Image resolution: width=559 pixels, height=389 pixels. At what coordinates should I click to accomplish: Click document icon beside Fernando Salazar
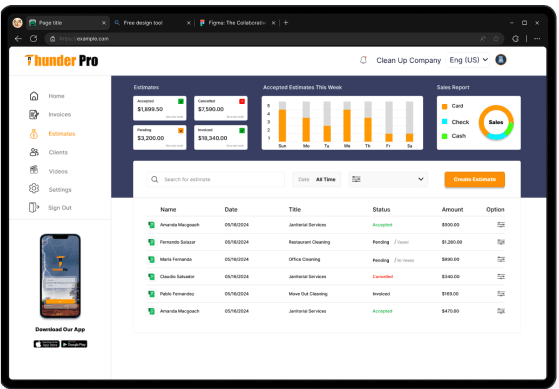coord(152,242)
